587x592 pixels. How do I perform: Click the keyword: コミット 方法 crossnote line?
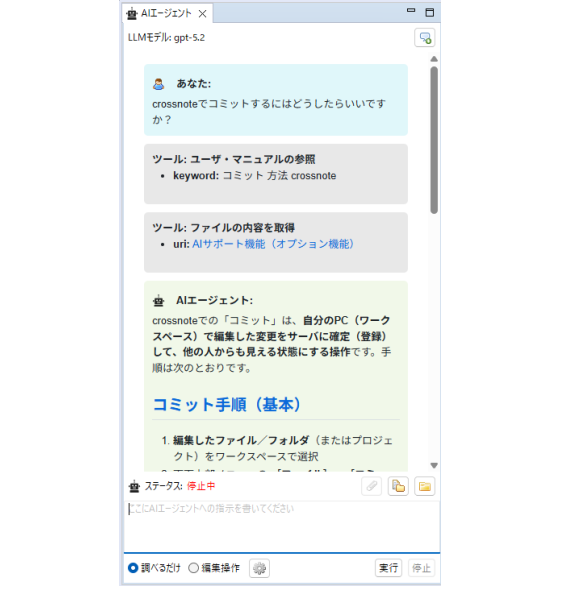click(x=254, y=176)
